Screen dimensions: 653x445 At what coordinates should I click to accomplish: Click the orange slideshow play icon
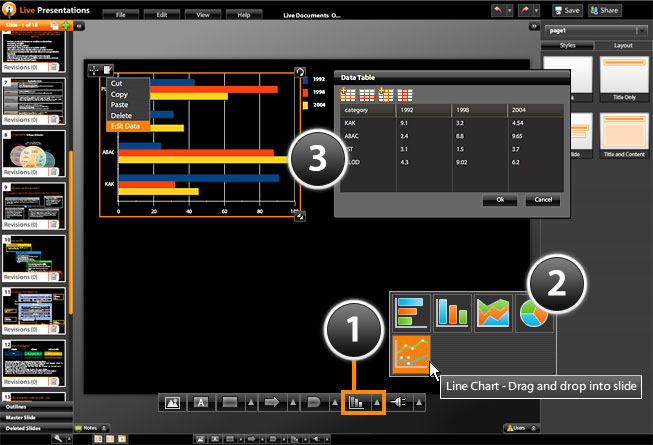point(122,439)
